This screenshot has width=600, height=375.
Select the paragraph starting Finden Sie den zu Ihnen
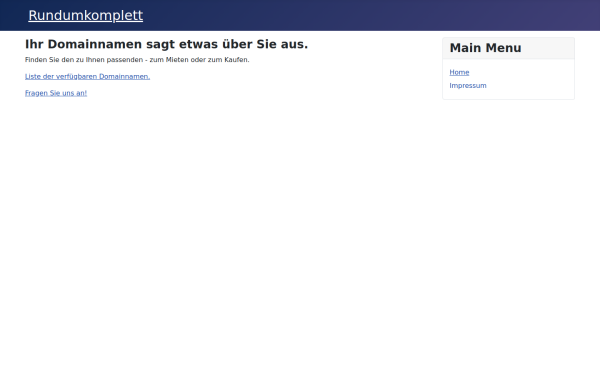coord(137,60)
